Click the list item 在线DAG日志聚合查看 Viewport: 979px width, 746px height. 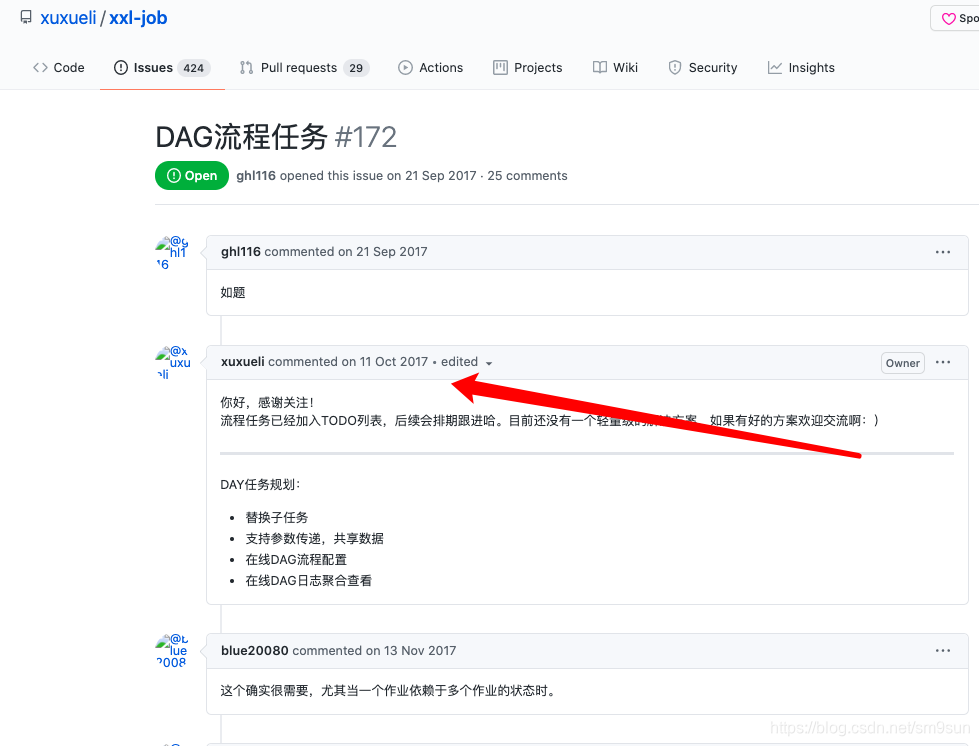pyautogui.click(x=308, y=581)
